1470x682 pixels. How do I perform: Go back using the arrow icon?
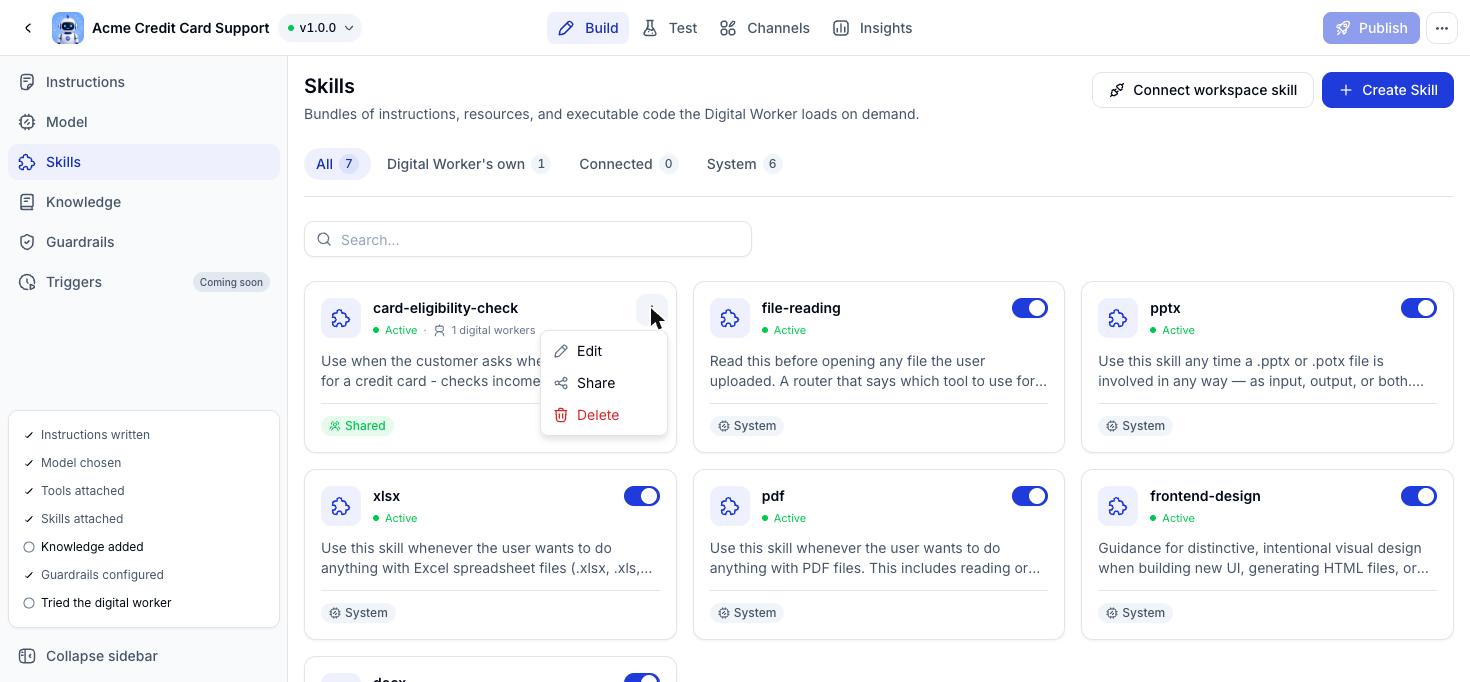[x=28, y=28]
